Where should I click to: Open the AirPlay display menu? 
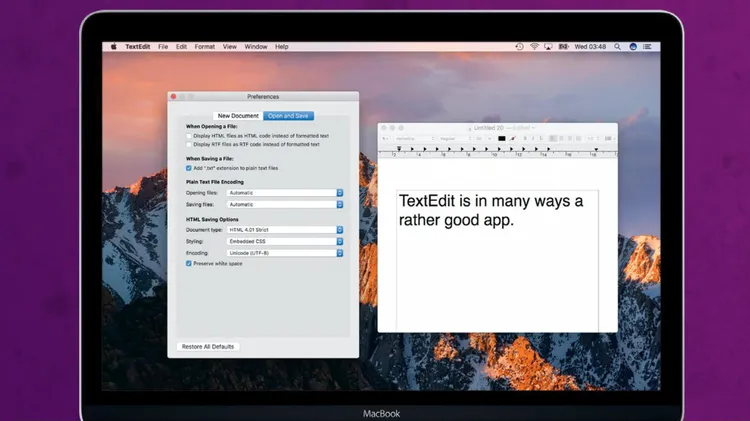pyautogui.click(x=548, y=47)
